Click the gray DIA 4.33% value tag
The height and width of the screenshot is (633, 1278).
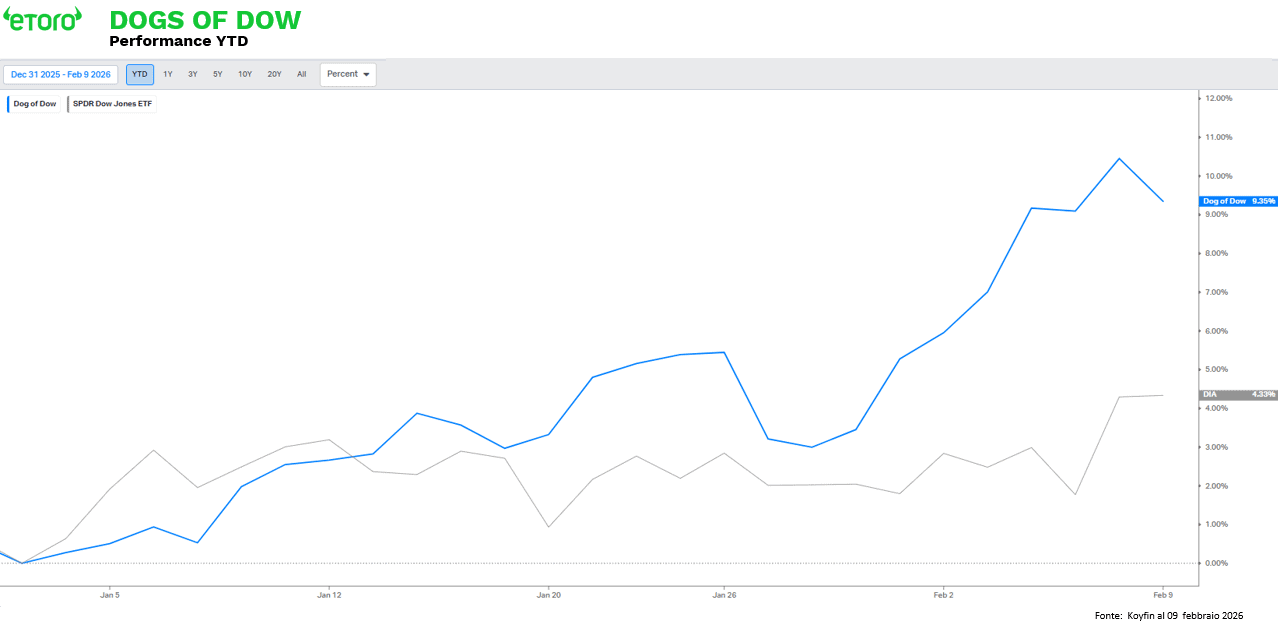1238,395
